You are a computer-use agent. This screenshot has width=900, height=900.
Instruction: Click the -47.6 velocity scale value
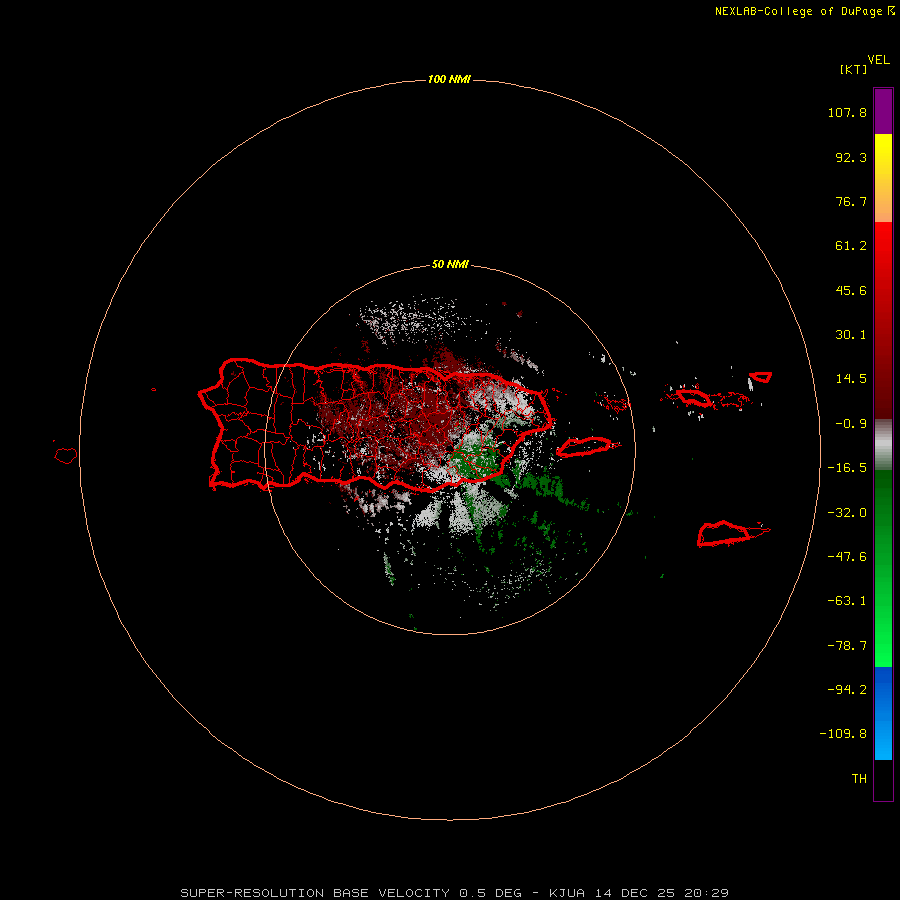click(847, 557)
